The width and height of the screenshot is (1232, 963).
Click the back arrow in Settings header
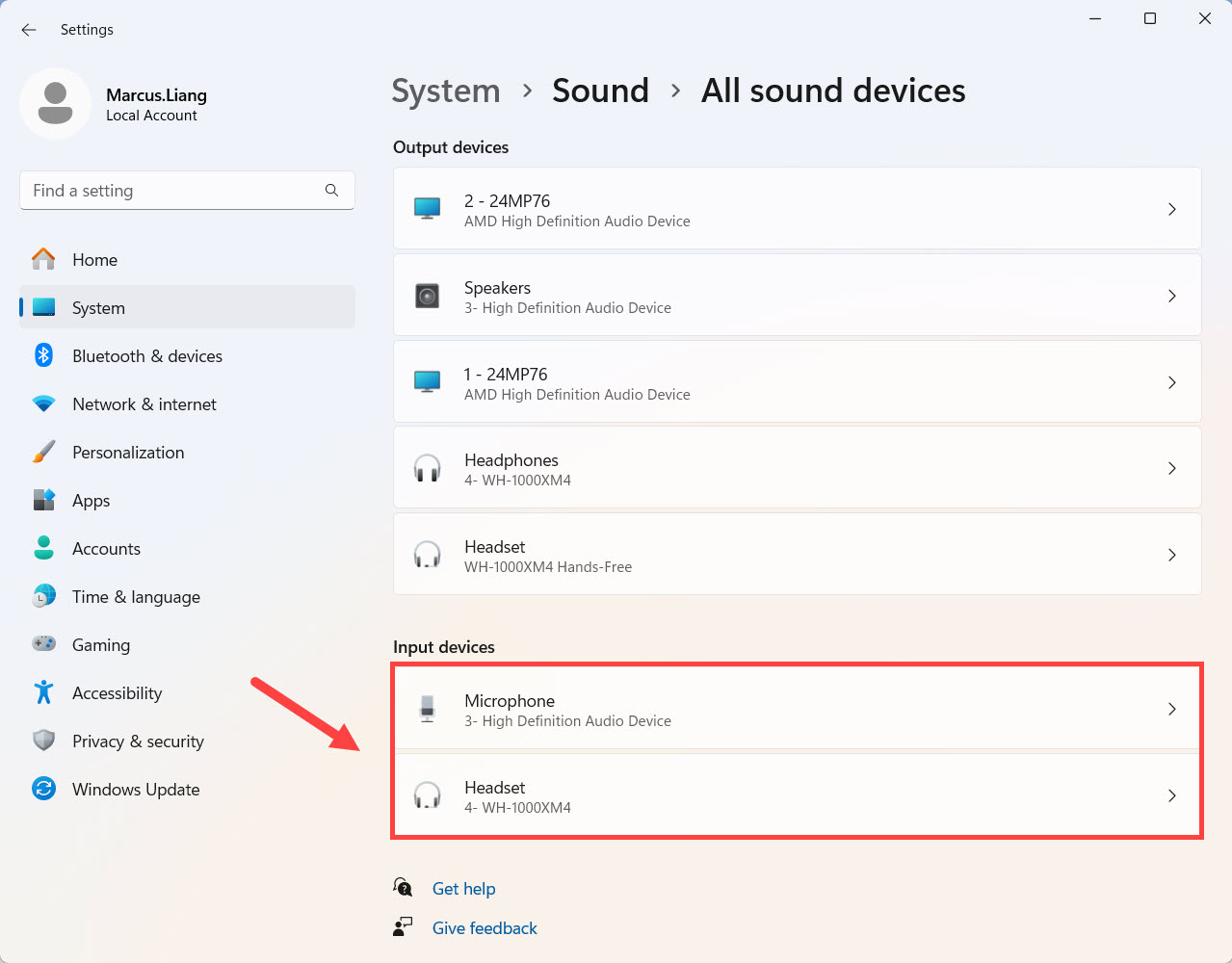click(x=29, y=30)
